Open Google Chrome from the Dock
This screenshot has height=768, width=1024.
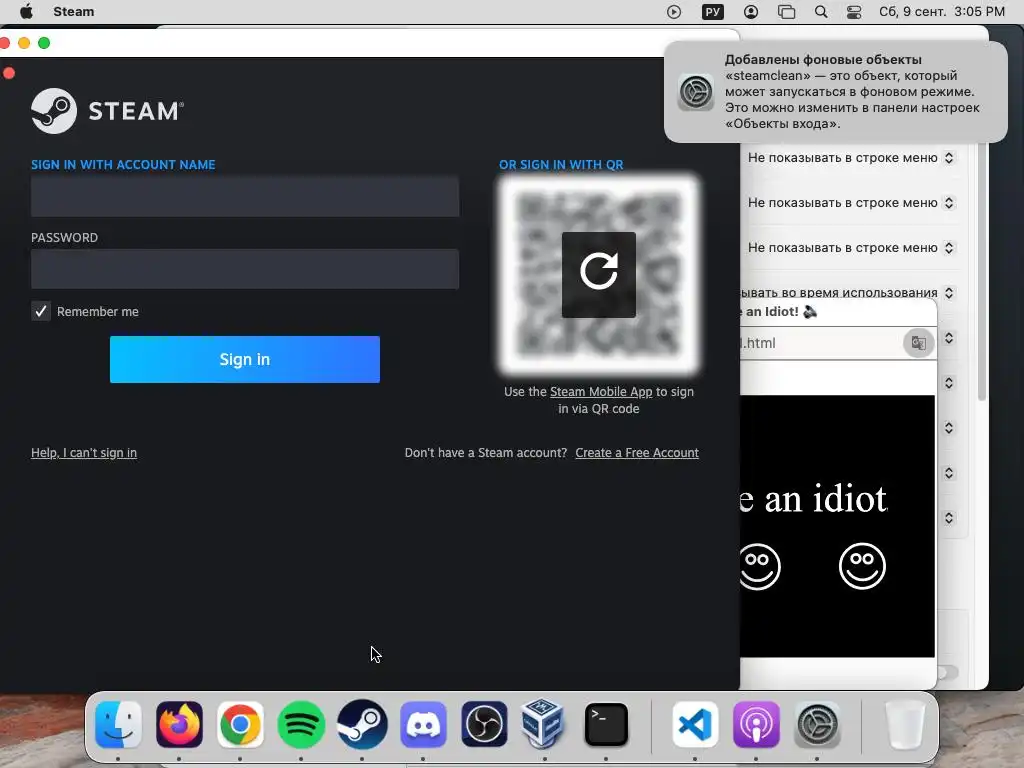pyautogui.click(x=240, y=725)
